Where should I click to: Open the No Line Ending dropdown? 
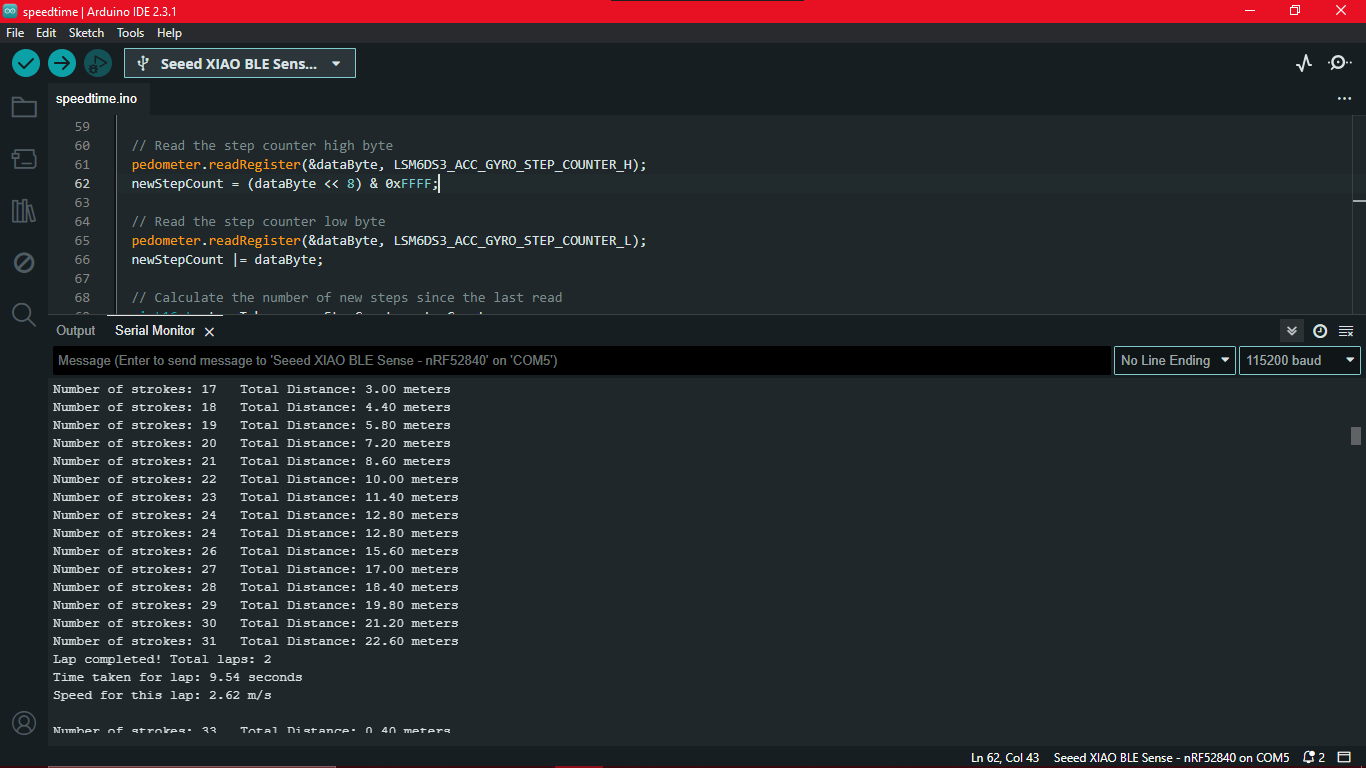[x=1175, y=360]
